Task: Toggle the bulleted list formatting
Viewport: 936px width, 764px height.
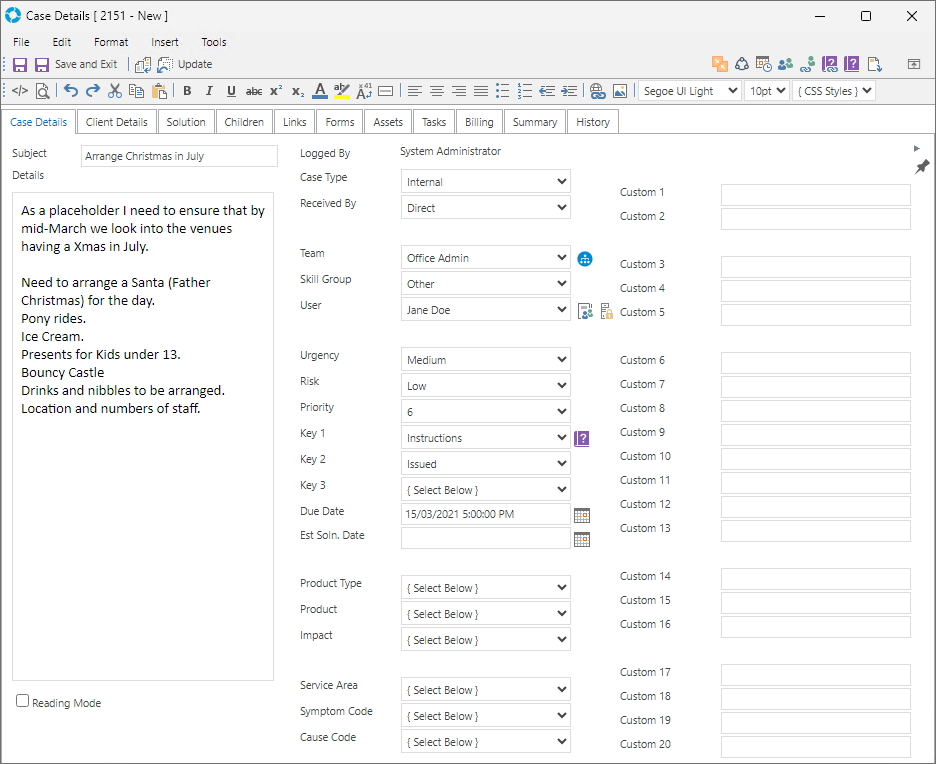Action: click(x=503, y=91)
